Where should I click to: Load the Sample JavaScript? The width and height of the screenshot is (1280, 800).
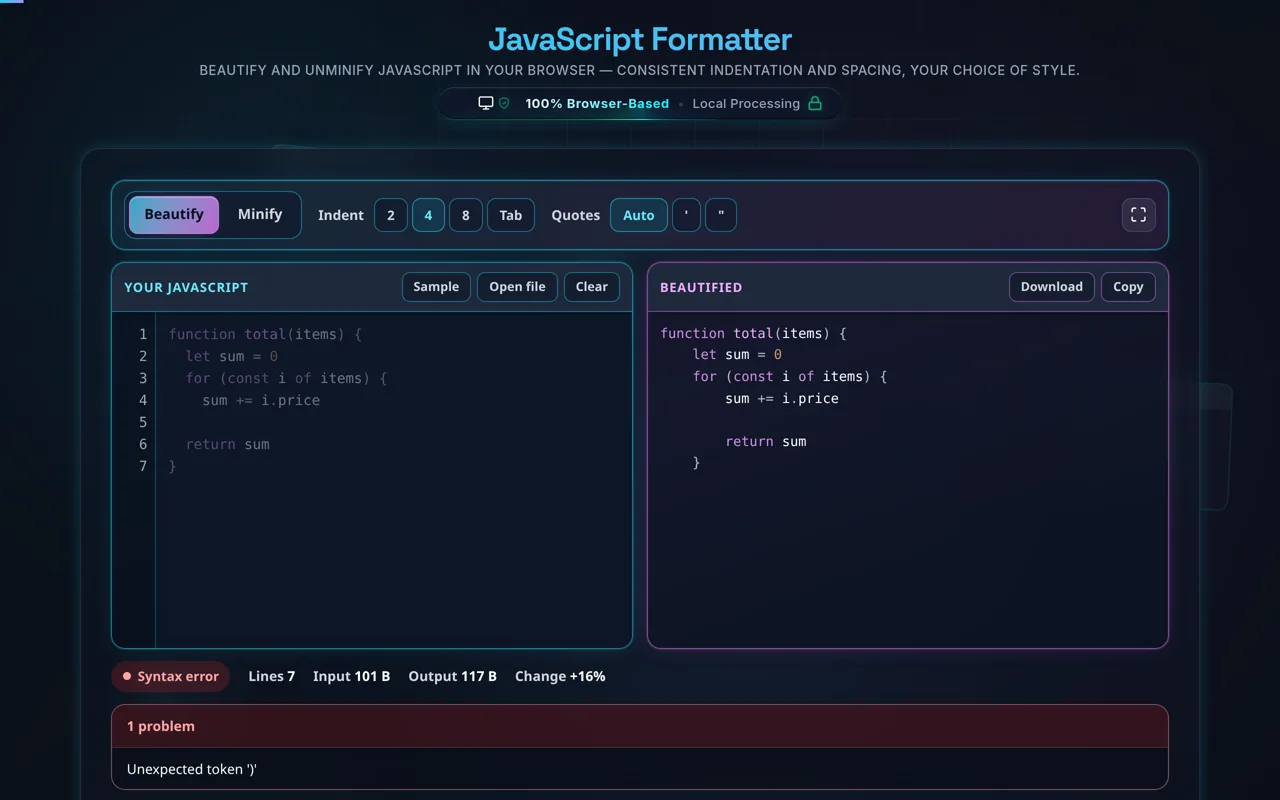(x=436, y=287)
